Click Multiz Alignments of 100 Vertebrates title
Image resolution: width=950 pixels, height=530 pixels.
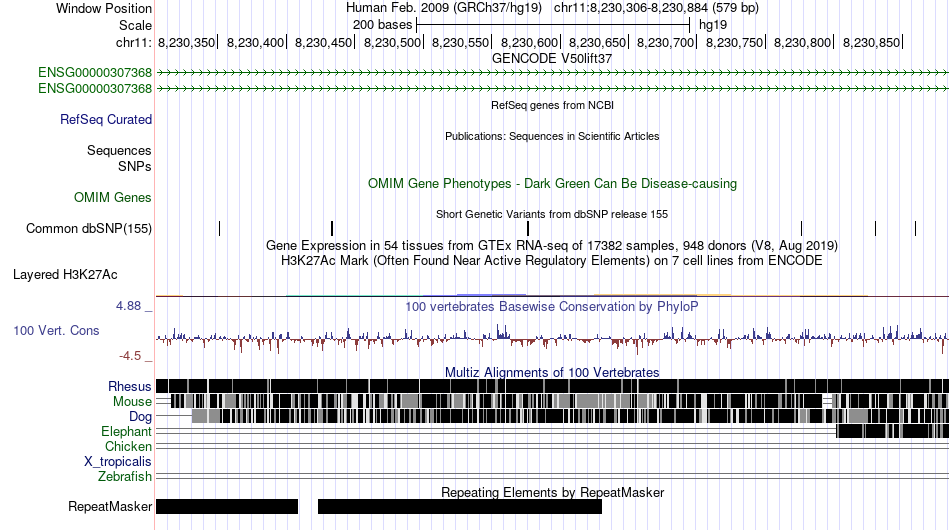[552, 372]
